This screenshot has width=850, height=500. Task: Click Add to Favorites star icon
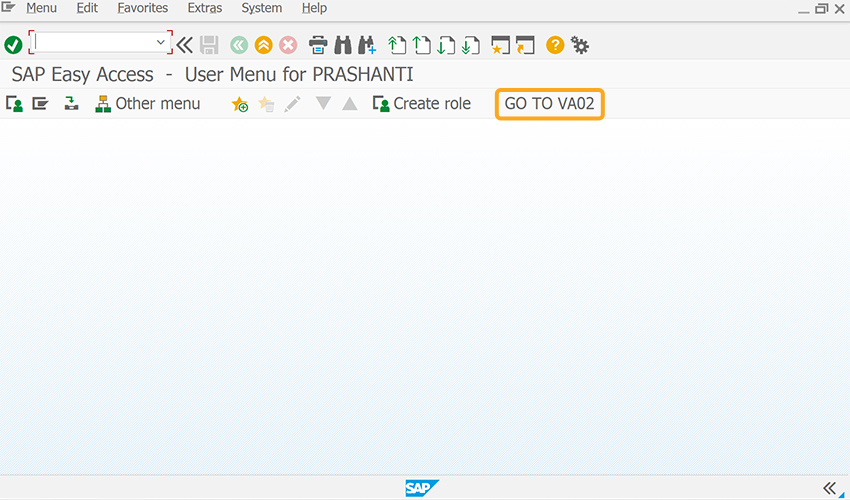(240, 104)
